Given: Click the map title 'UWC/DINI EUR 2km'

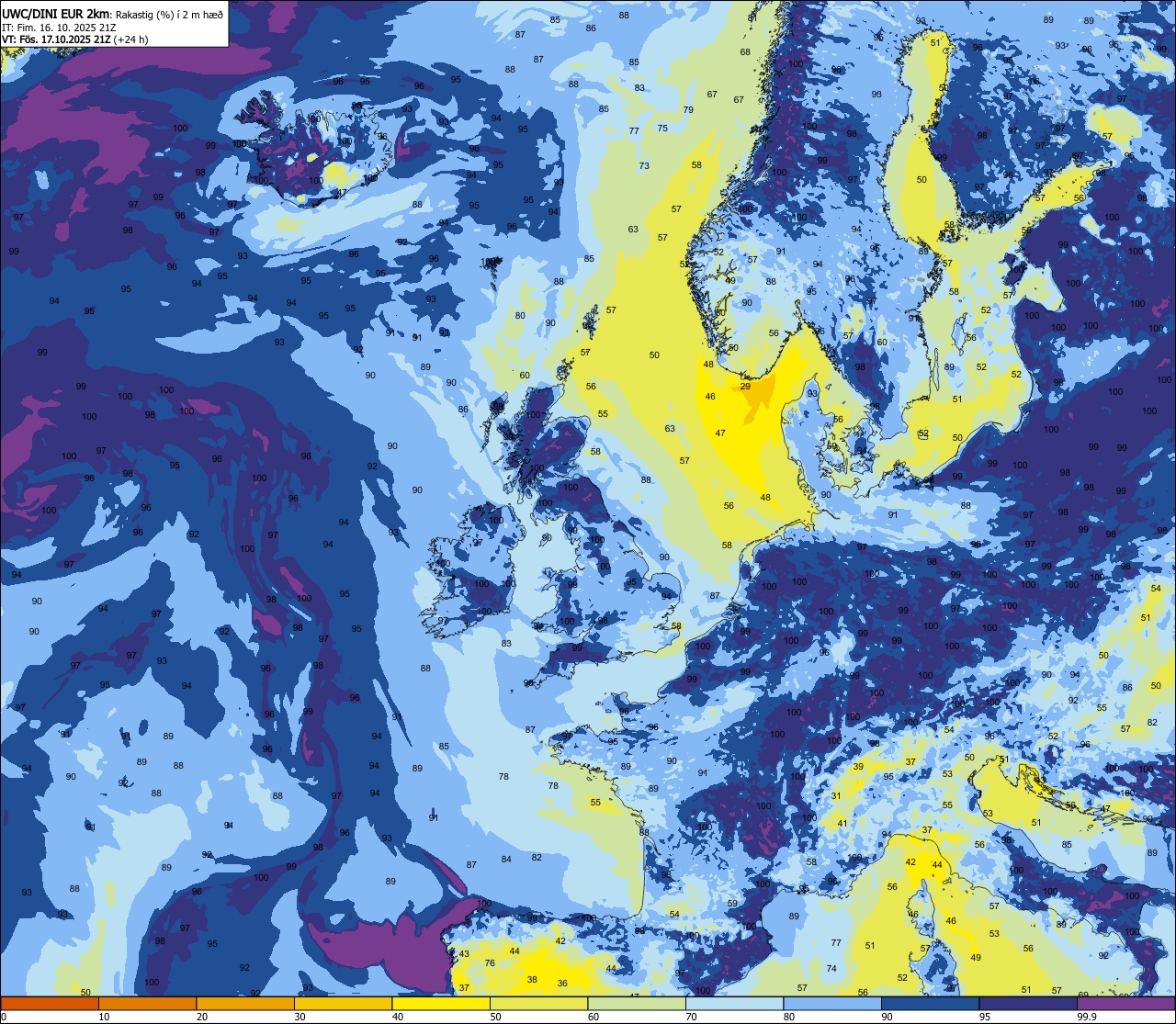Looking at the screenshot, I should pyautogui.click(x=55, y=13).
